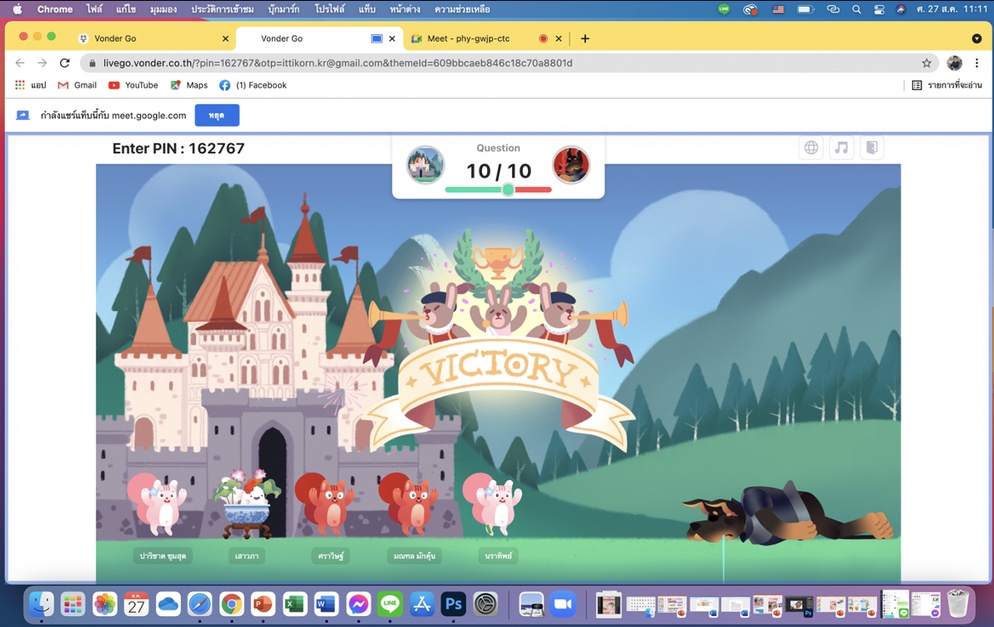This screenshot has width=994, height=627.
Task: Click the blue stop sharing button
Action: [217, 115]
